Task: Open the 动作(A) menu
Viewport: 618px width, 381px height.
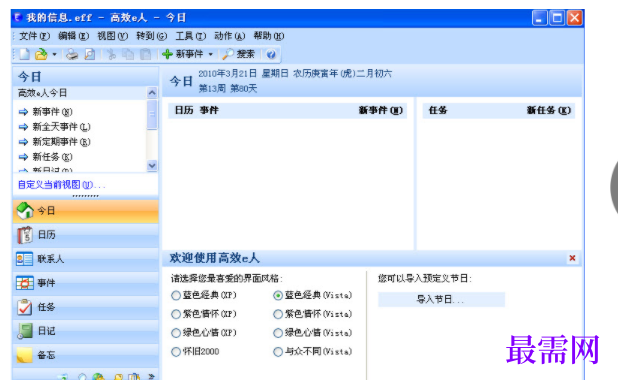Action: coord(229,36)
